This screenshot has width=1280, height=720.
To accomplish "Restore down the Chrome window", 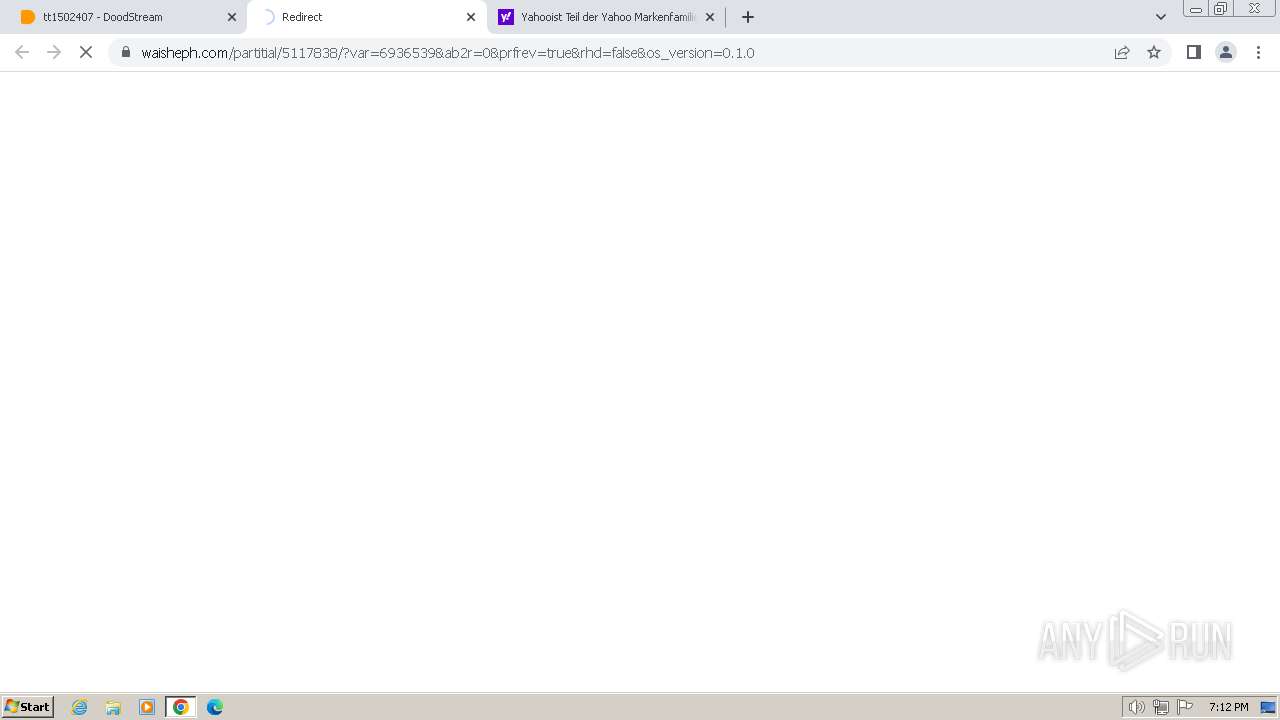I will tap(1221, 9).
